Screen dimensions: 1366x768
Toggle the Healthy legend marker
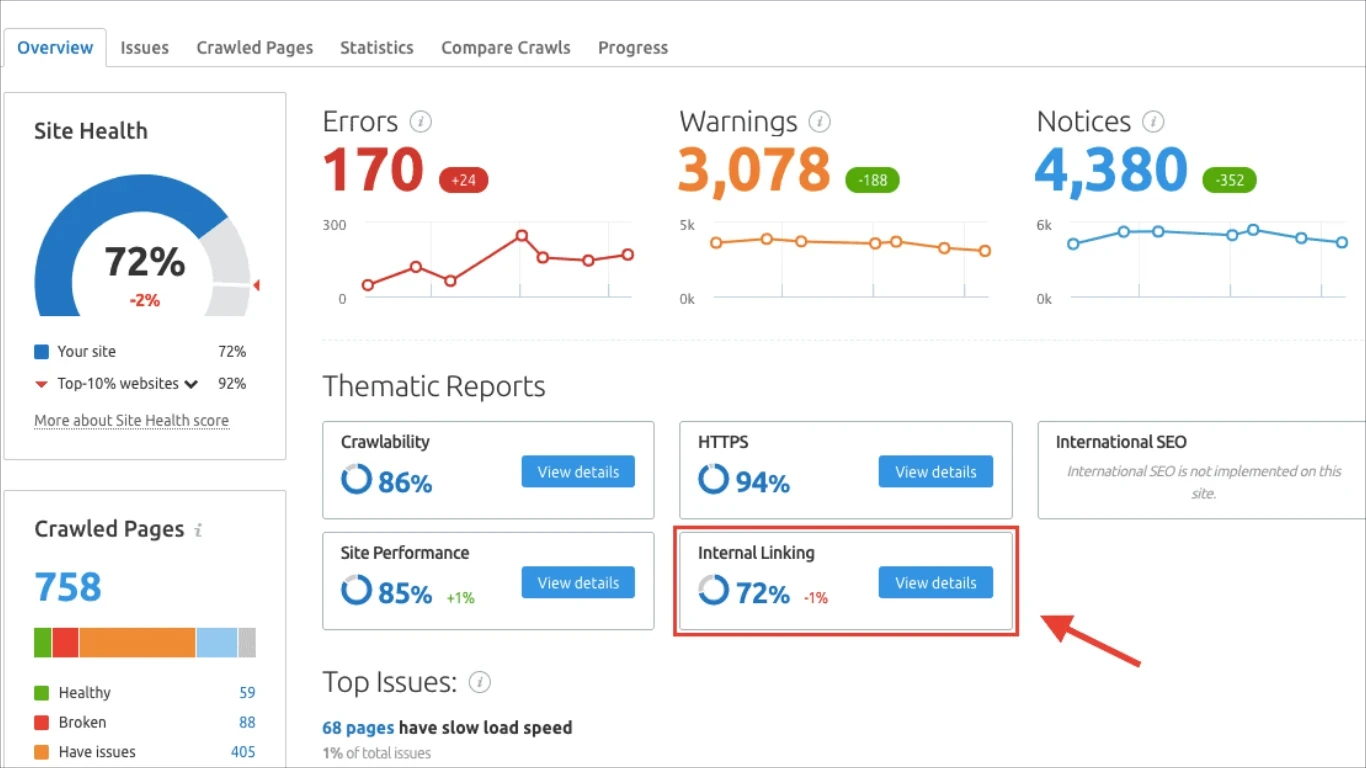[x=41, y=692]
